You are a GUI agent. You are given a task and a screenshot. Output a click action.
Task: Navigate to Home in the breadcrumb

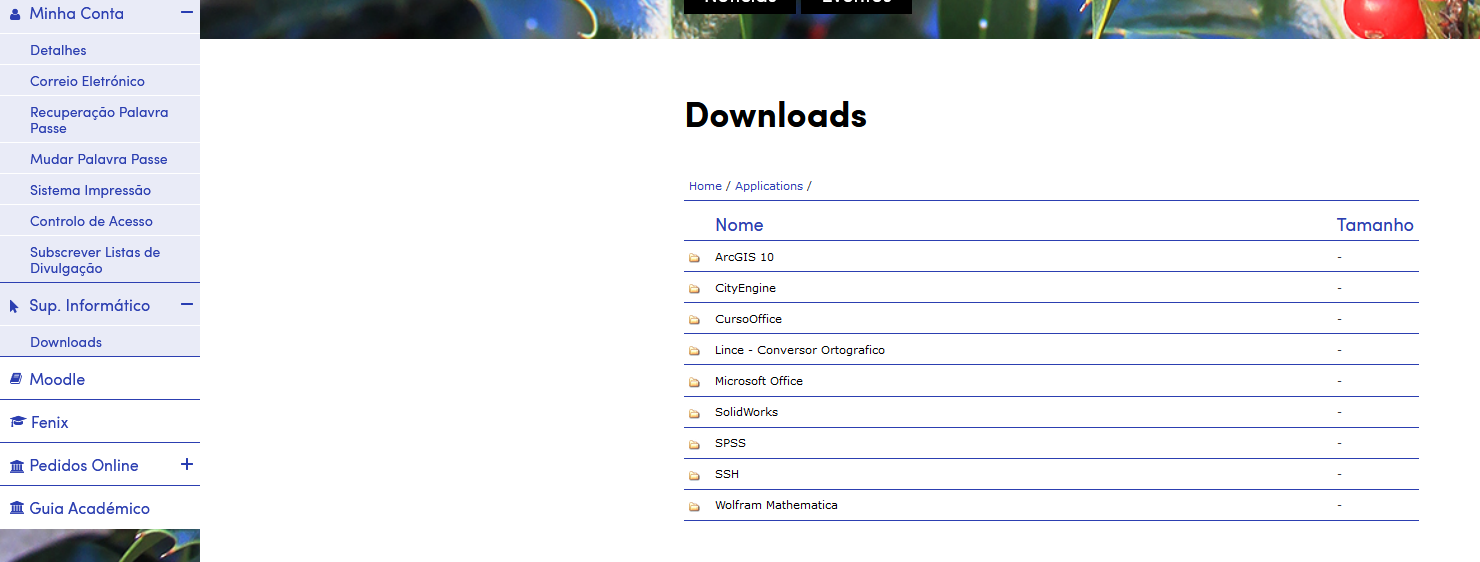(x=705, y=186)
